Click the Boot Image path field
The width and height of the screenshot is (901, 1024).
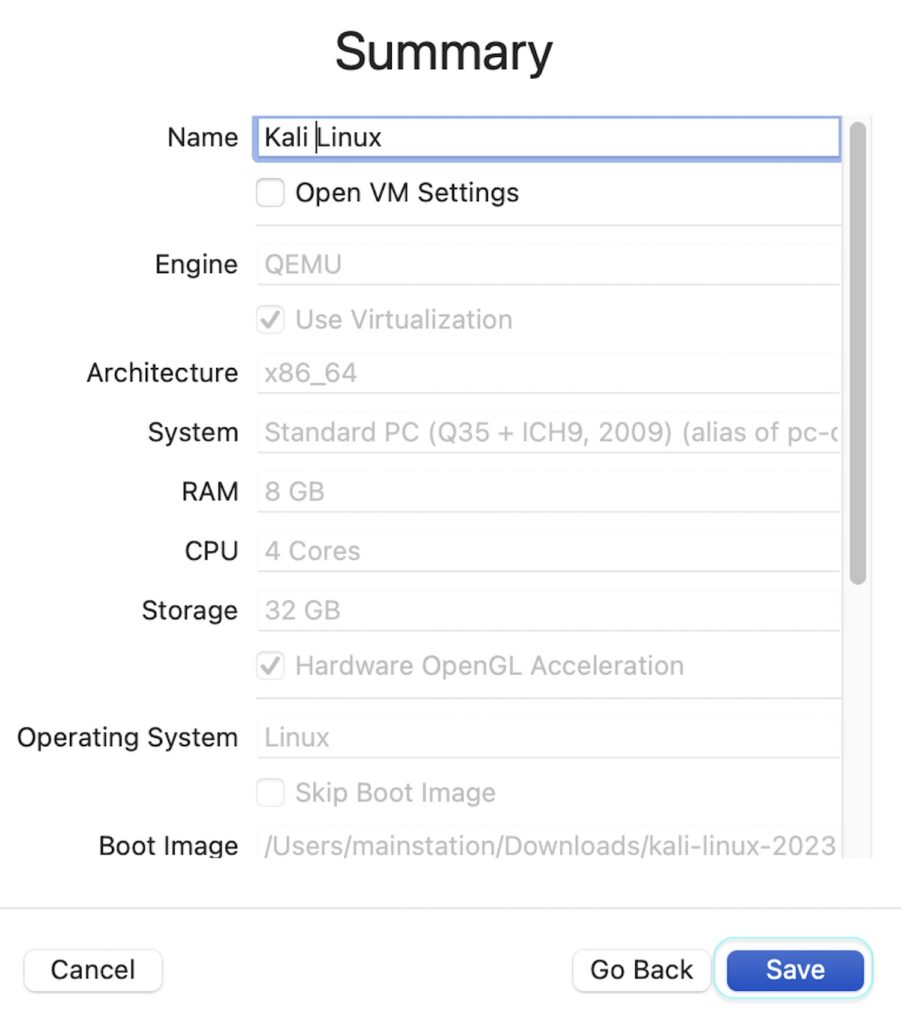click(x=548, y=845)
